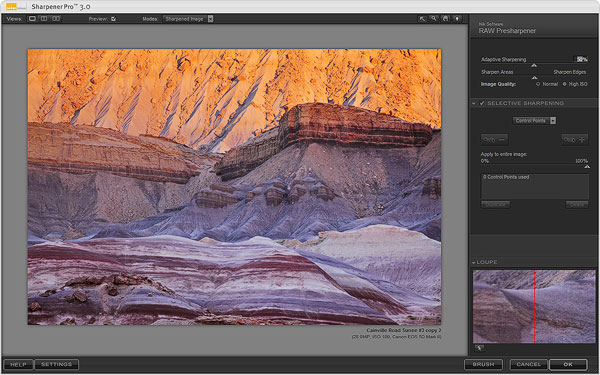This screenshot has width=600, height=375.
Task: Click the Loupe preview thumbnail
Action: (x=534, y=307)
